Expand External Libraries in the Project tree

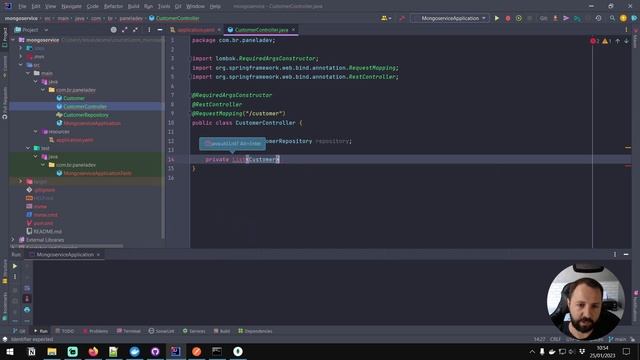pos(13,240)
